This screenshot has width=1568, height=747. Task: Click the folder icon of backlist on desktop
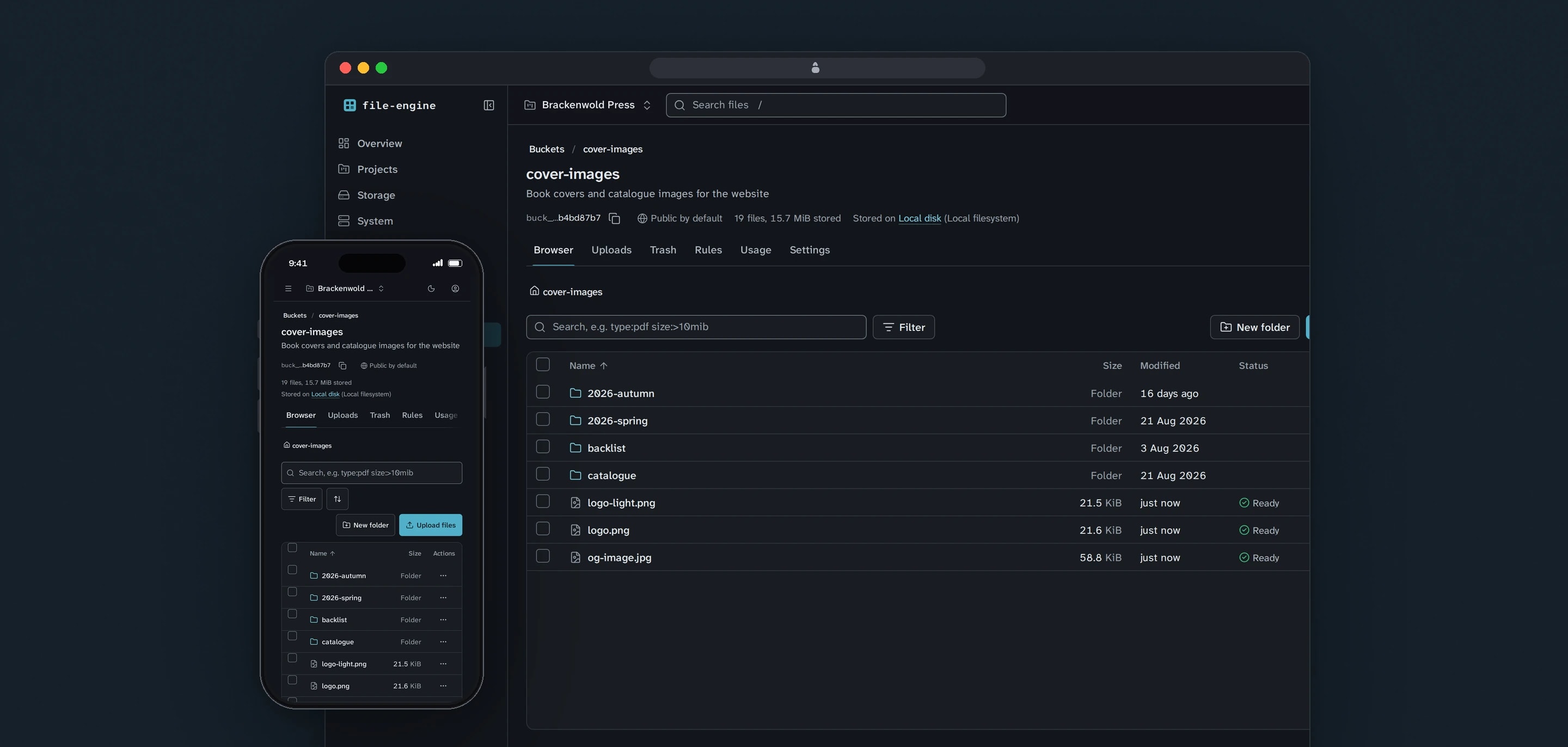click(575, 448)
